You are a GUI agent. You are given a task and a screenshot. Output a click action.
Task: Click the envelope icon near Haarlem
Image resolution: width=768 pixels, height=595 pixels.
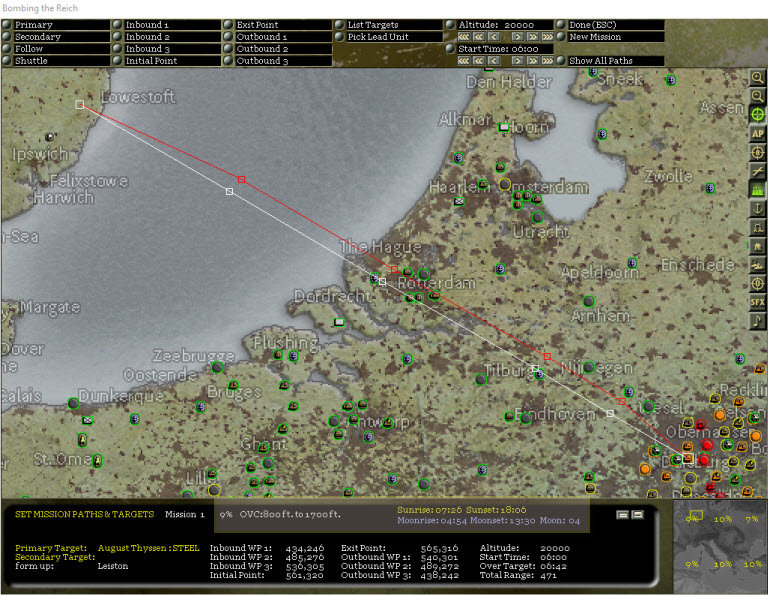pyautogui.click(x=458, y=201)
